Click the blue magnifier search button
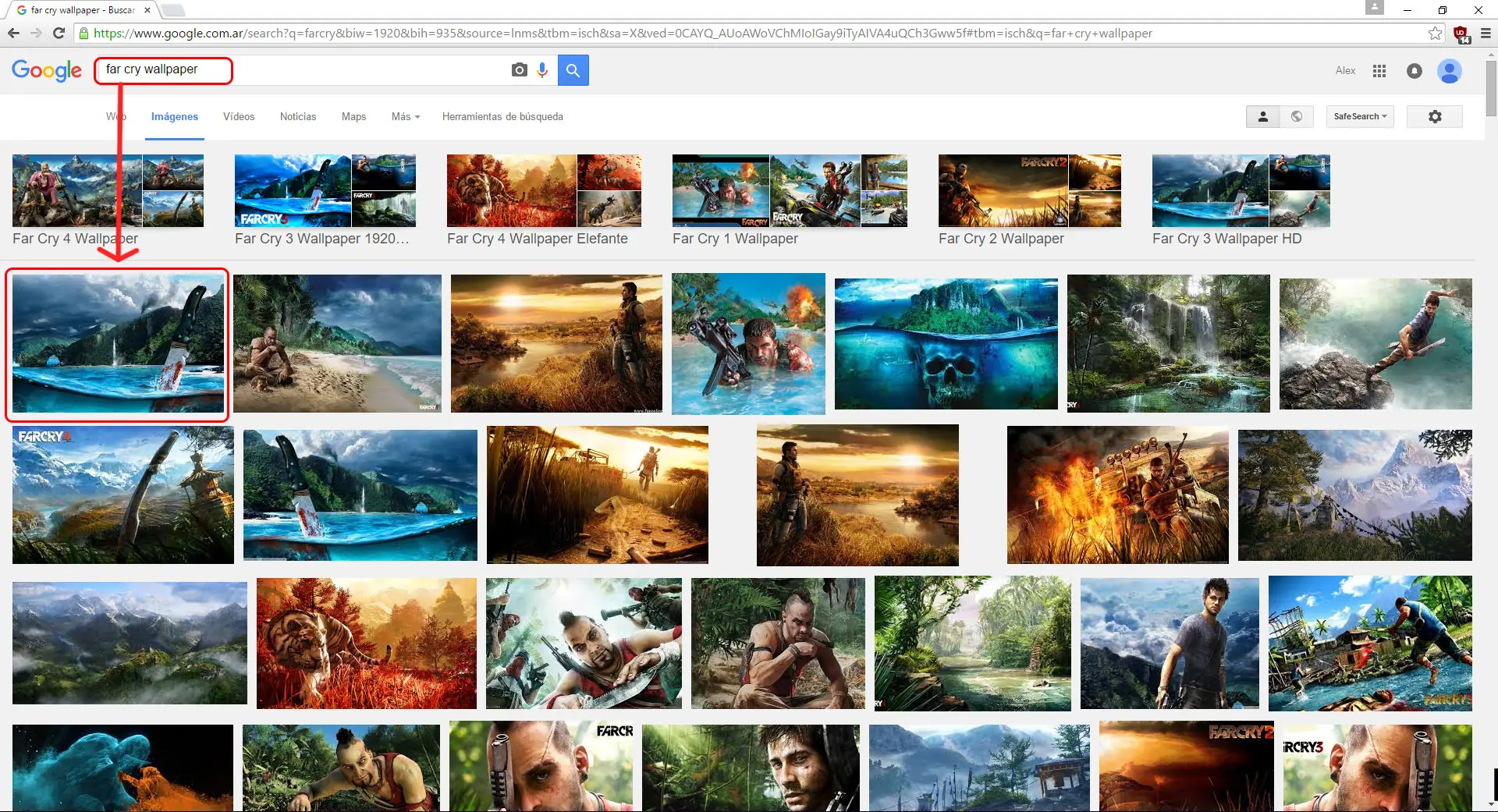 point(573,70)
